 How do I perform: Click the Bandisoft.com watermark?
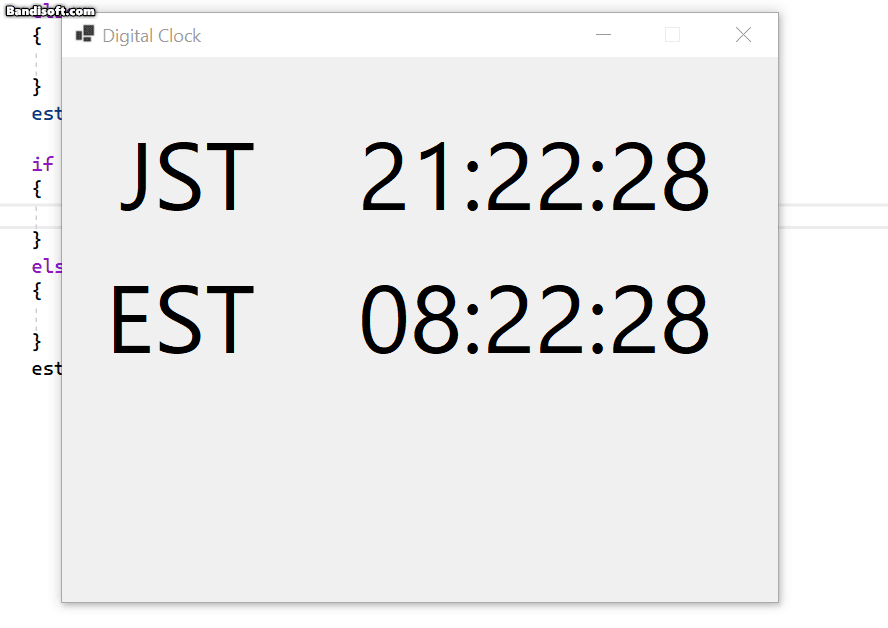[x=50, y=11]
